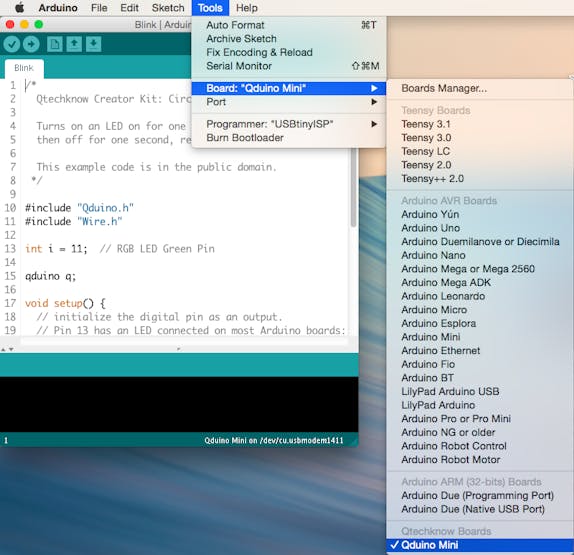Choose Fix Encoding & Reload
The width and height of the screenshot is (574, 555).
pyautogui.click(x=288, y=52)
